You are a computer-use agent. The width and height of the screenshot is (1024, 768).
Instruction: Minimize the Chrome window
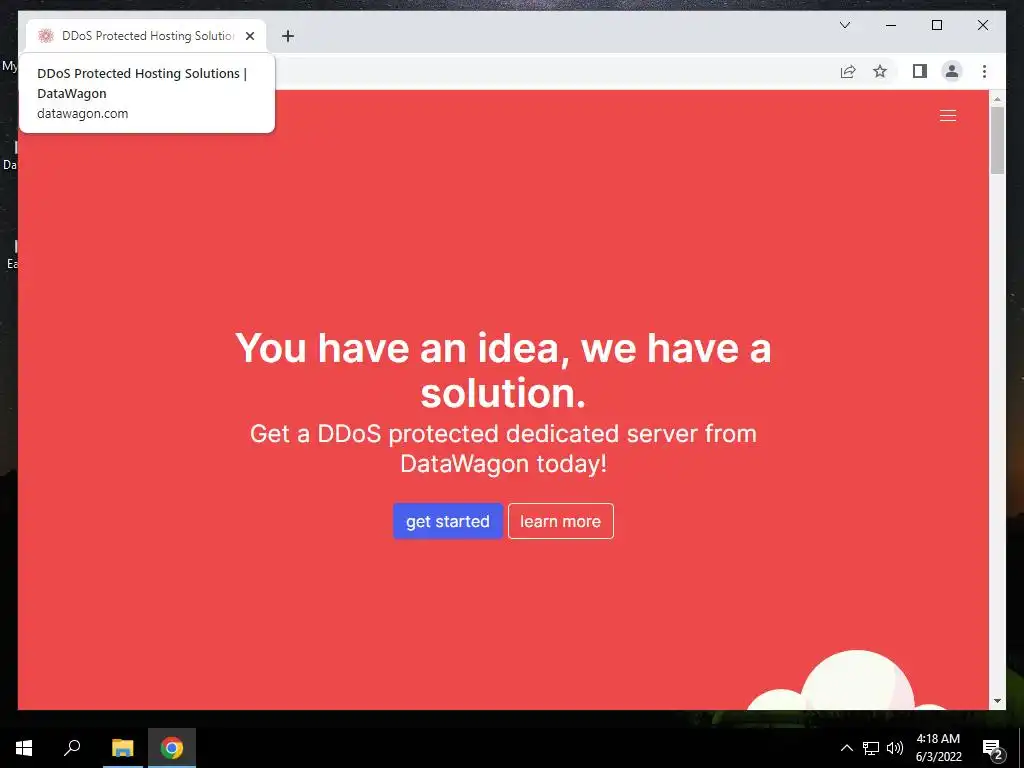(x=891, y=25)
